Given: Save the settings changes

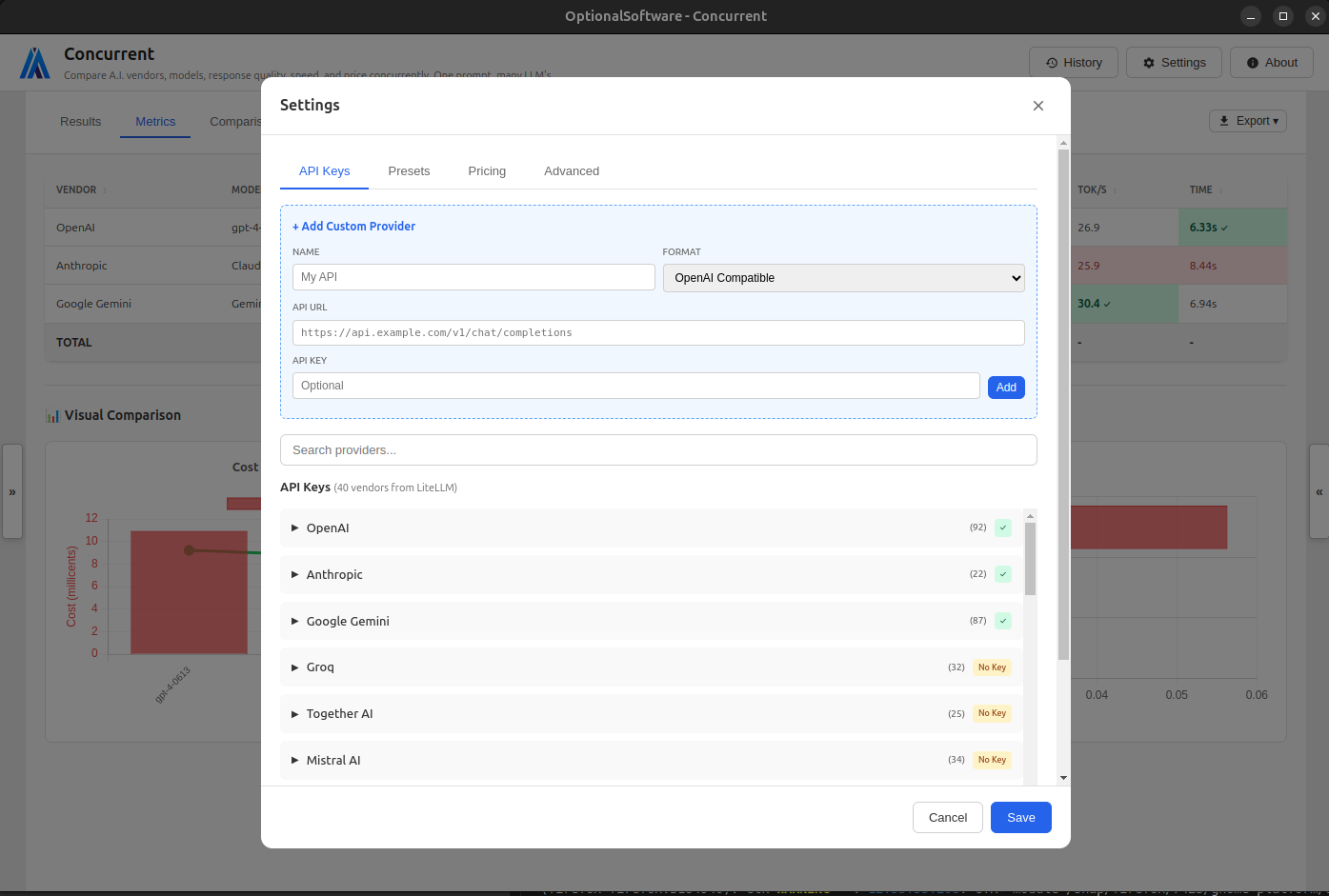Looking at the screenshot, I should 1020,817.
